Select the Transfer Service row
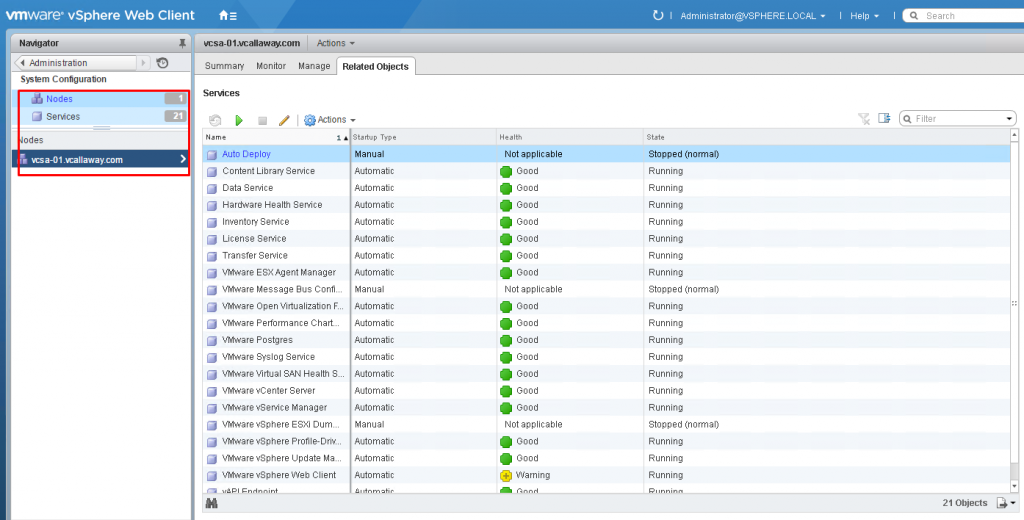The width and height of the screenshot is (1024, 520). point(606,256)
